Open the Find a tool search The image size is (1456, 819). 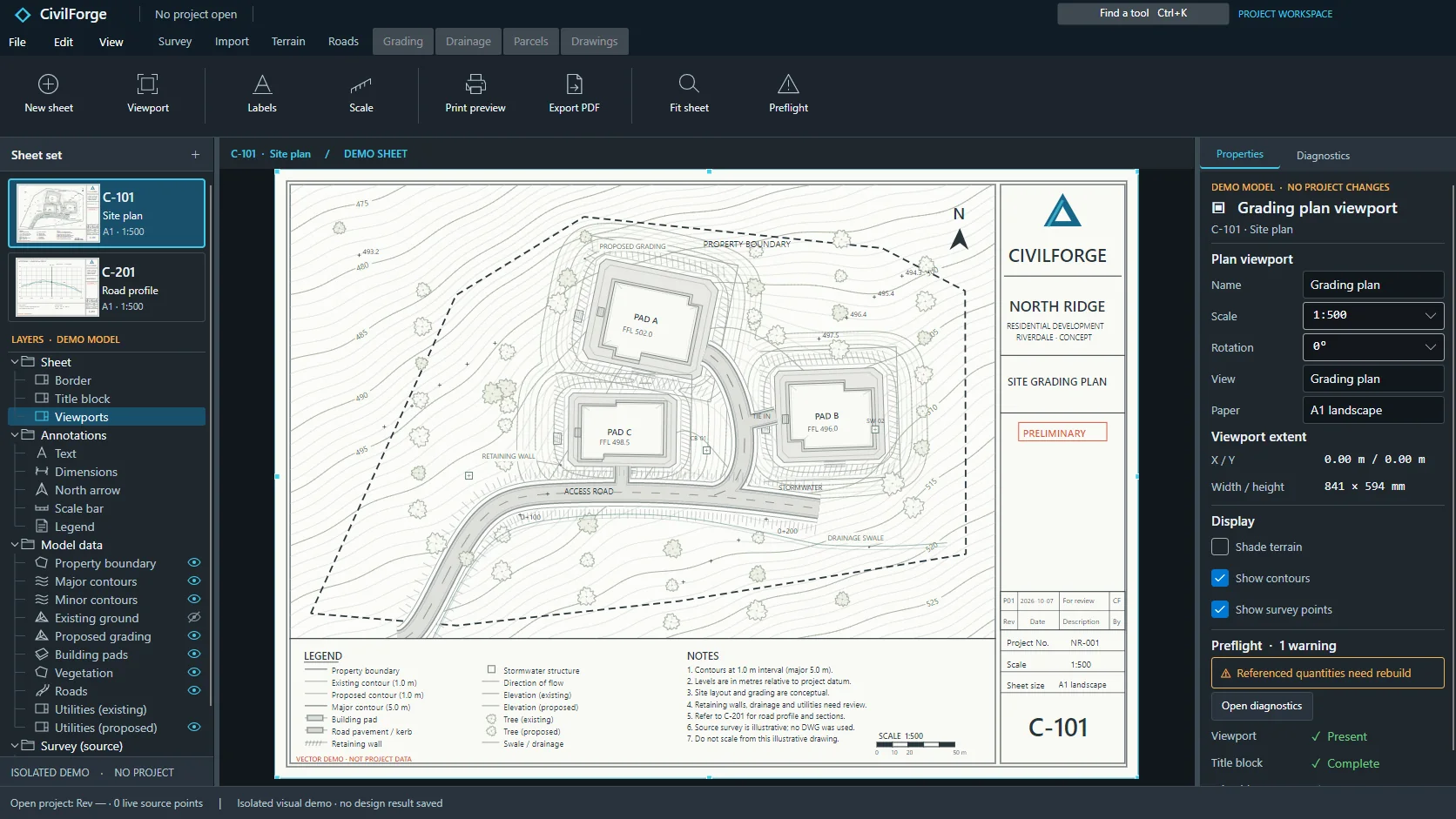click(1143, 14)
